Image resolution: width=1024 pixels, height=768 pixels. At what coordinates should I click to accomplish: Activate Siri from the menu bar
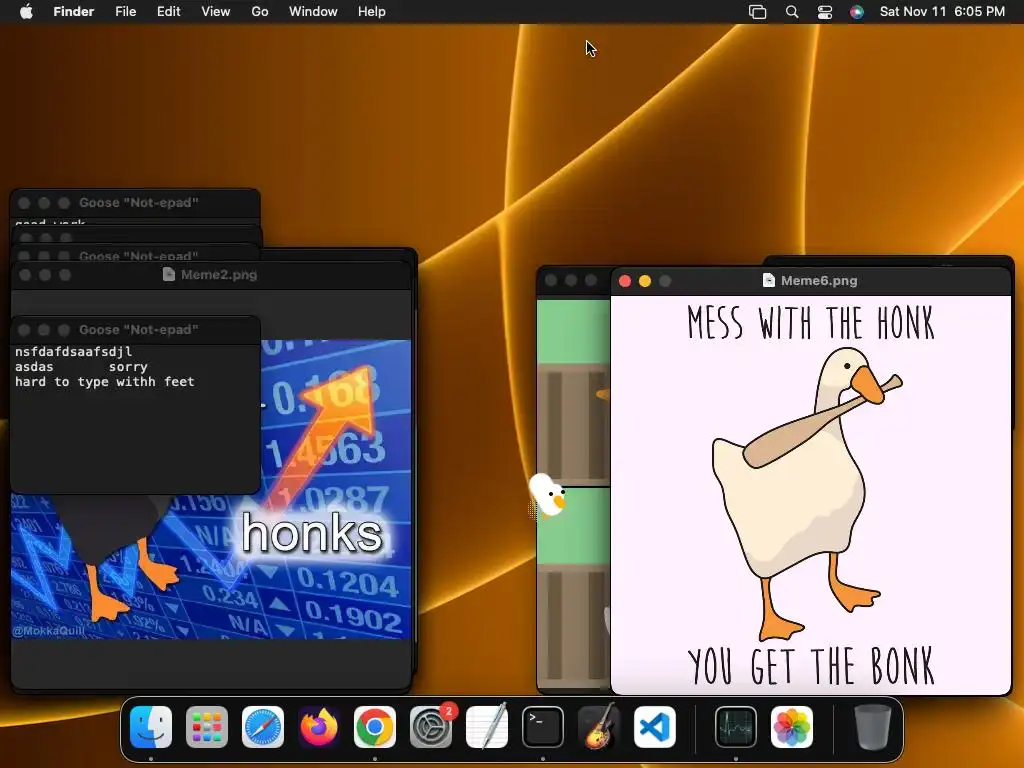pos(857,12)
